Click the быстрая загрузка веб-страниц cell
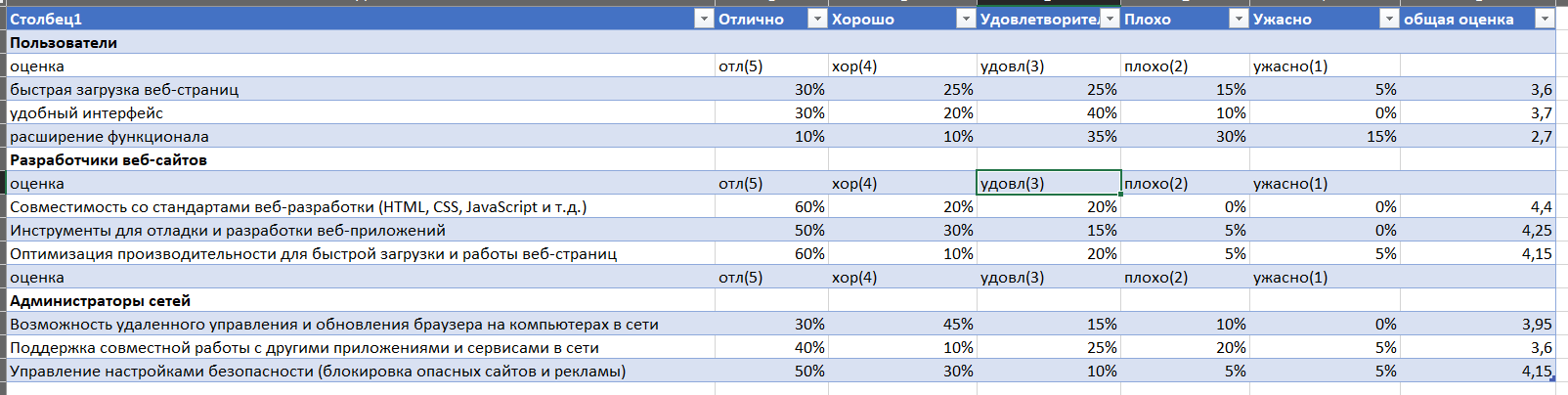 pos(361,89)
